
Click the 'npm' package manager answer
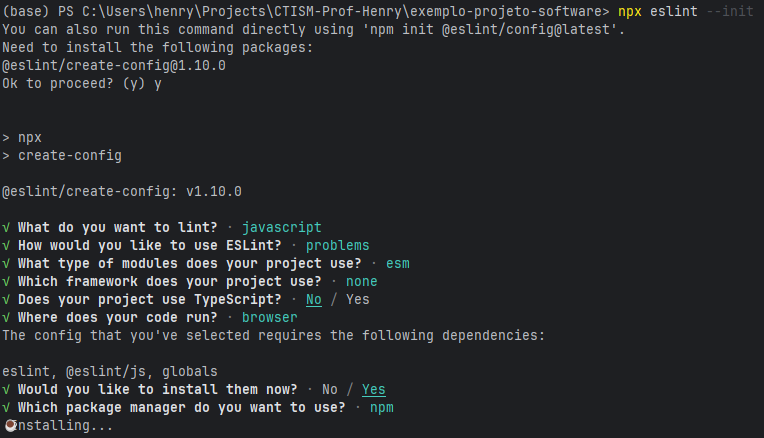pos(382,407)
